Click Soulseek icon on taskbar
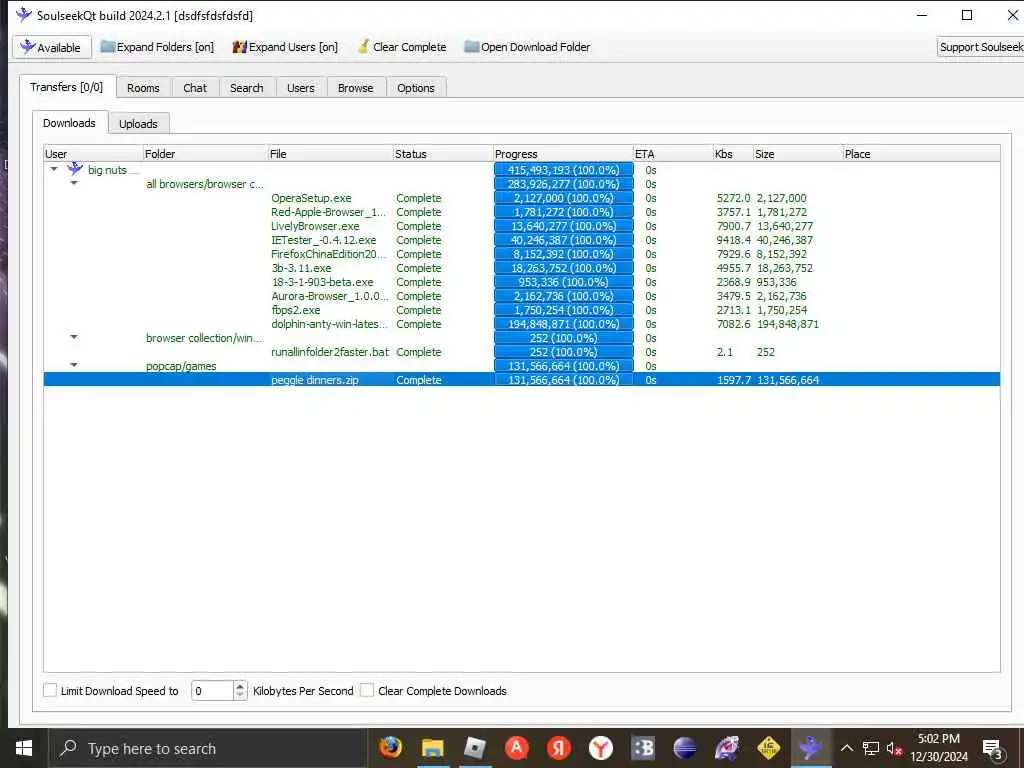Viewport: 1024px width, 768px height. click(x=810, y=748)
